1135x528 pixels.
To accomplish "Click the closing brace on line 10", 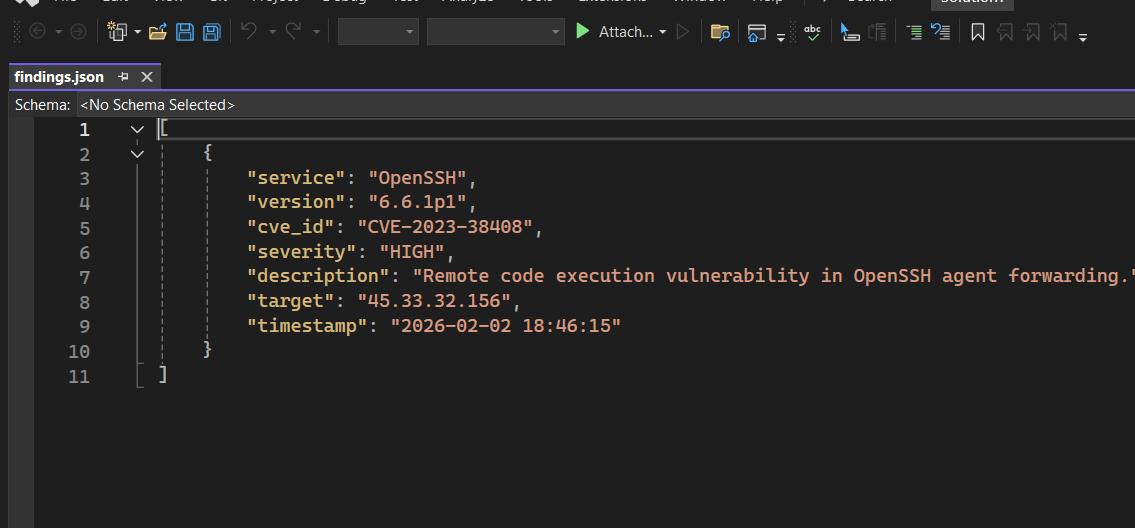I will [208, 349].
